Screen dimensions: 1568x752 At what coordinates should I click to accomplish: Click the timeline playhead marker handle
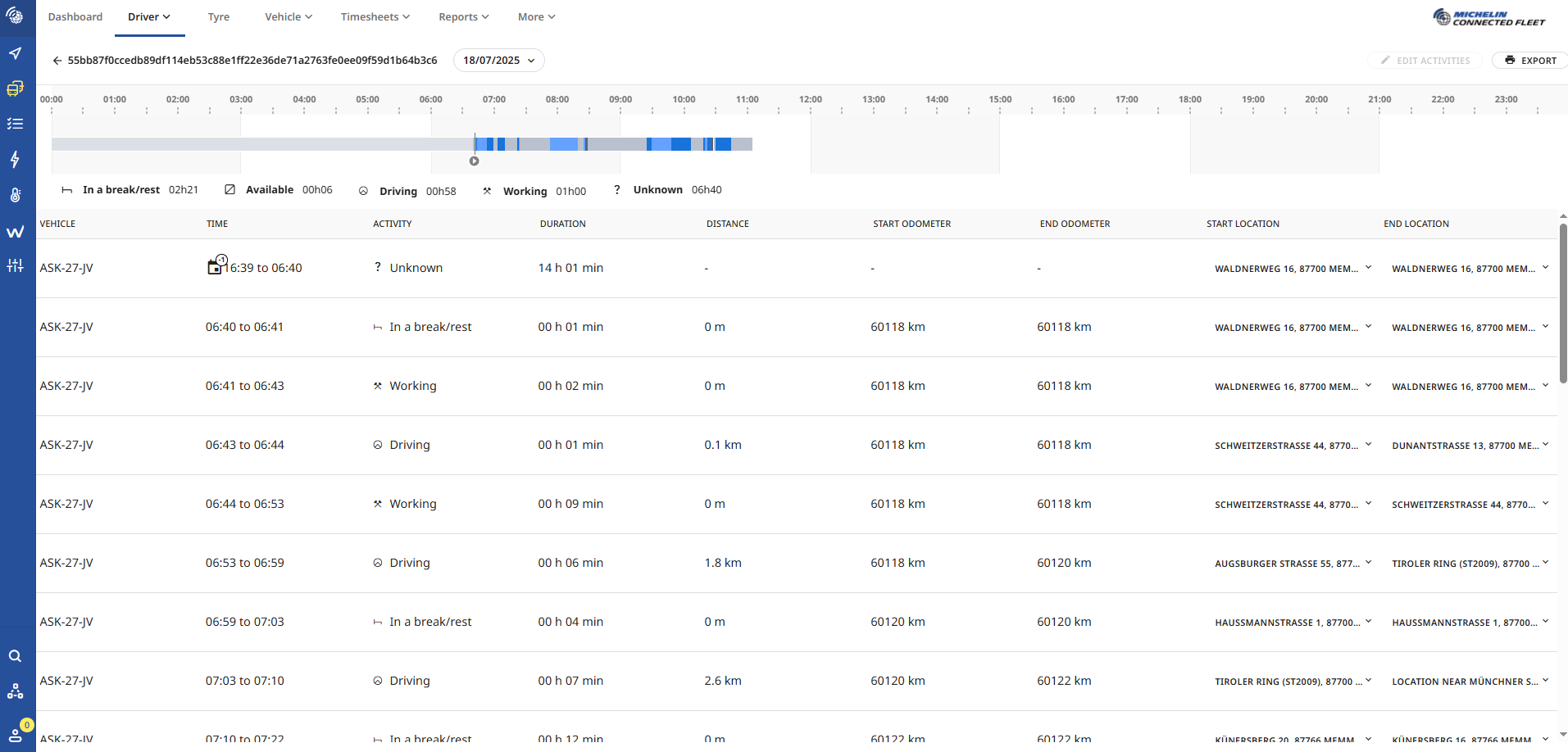[x=474, y=161]
